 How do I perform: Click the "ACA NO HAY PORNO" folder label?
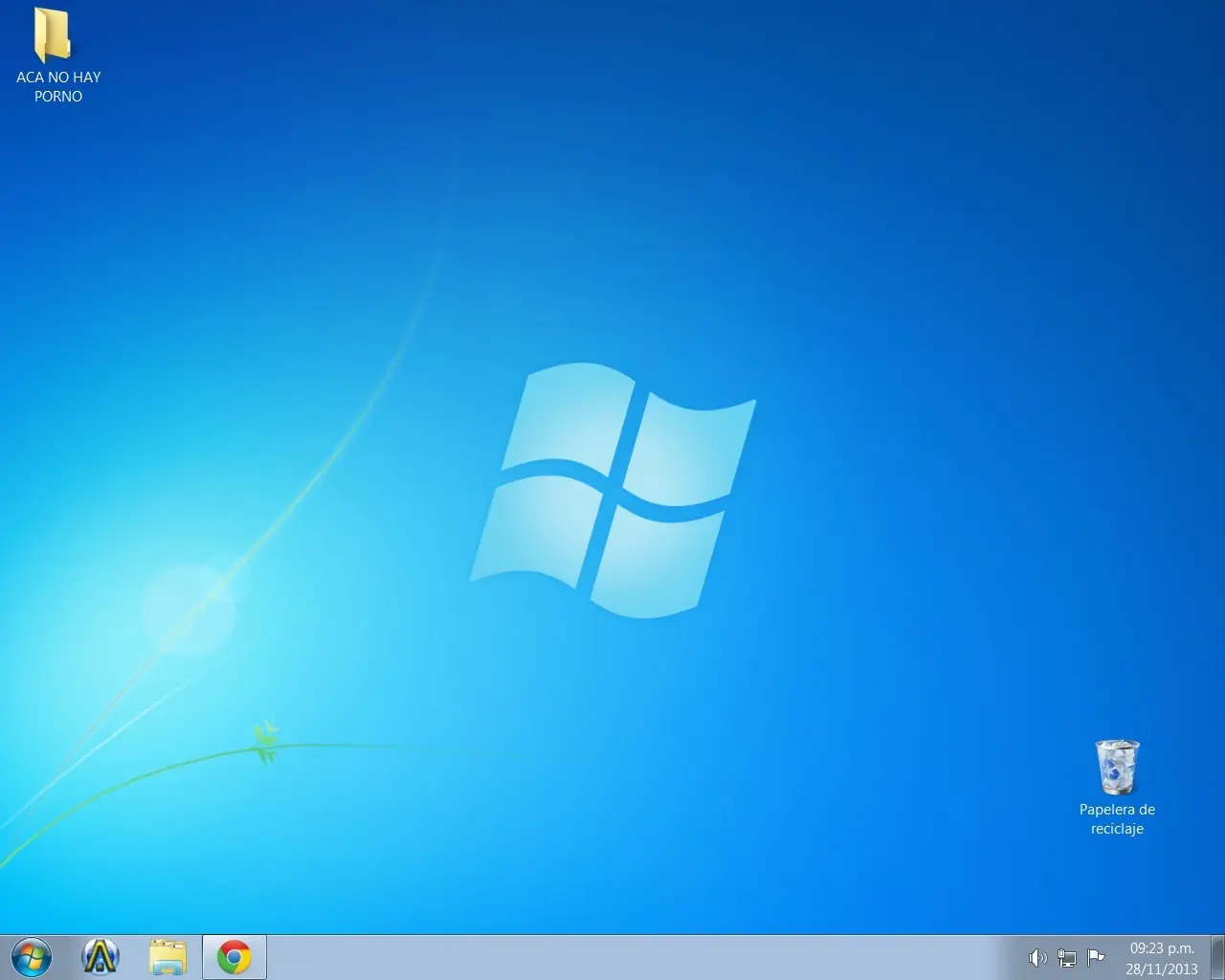point(58,86)
